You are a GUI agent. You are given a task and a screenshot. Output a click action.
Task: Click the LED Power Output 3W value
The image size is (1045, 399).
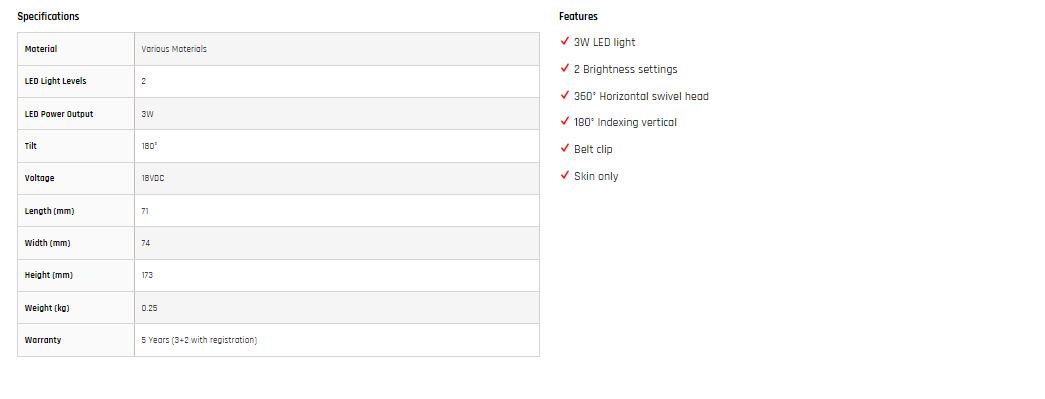pyautogui.click(x=147, y=114)
